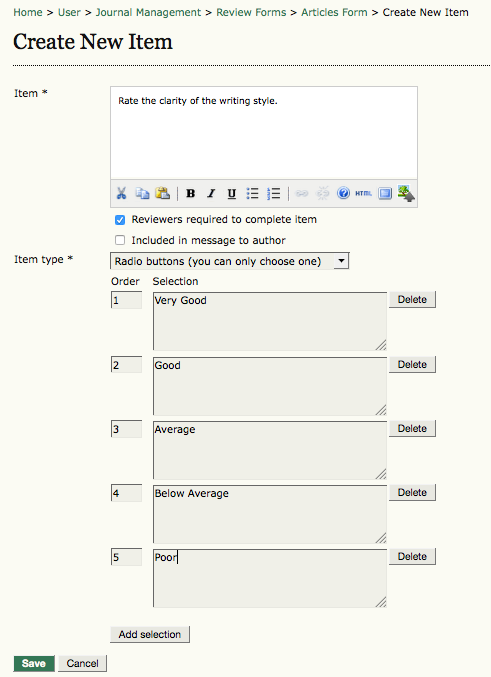Image resolution: width=491 pixels, height=677 pixels.
Task: Click the Very Good selection textarea
Action: pos(270,321)
